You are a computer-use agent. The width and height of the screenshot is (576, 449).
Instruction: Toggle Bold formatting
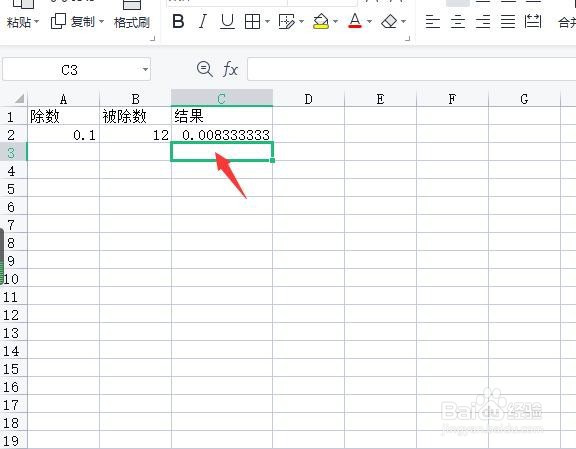pos(178,21)
